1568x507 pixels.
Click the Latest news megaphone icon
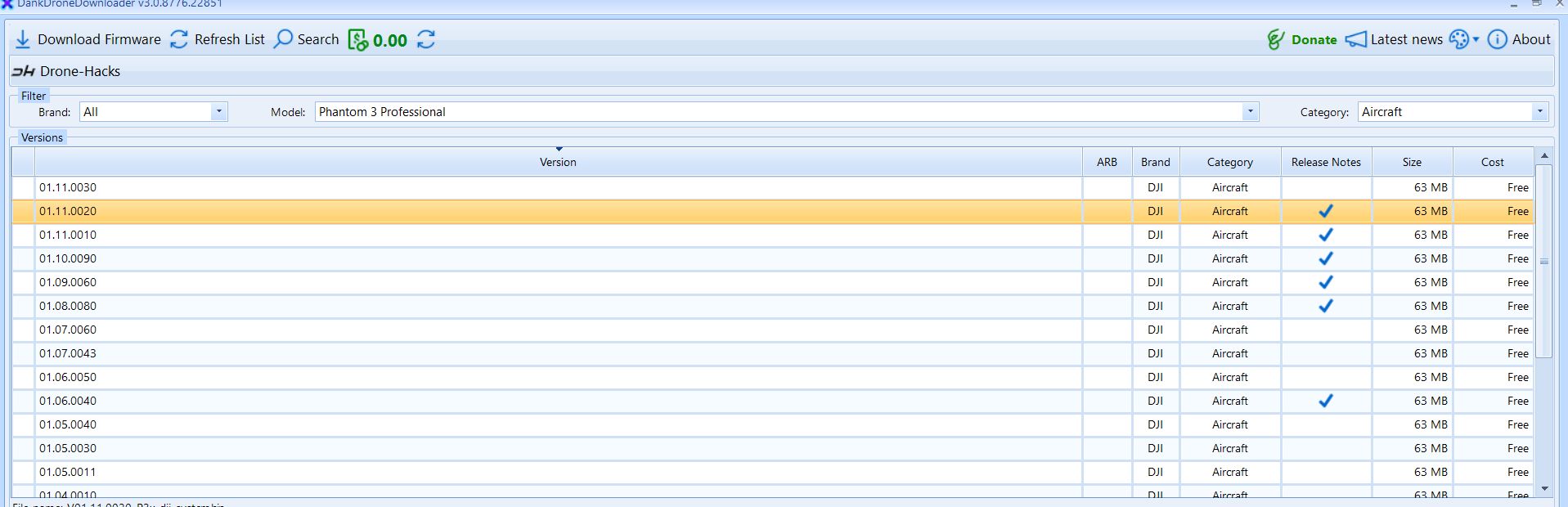pyautogui.click(x=1355, y=39)
